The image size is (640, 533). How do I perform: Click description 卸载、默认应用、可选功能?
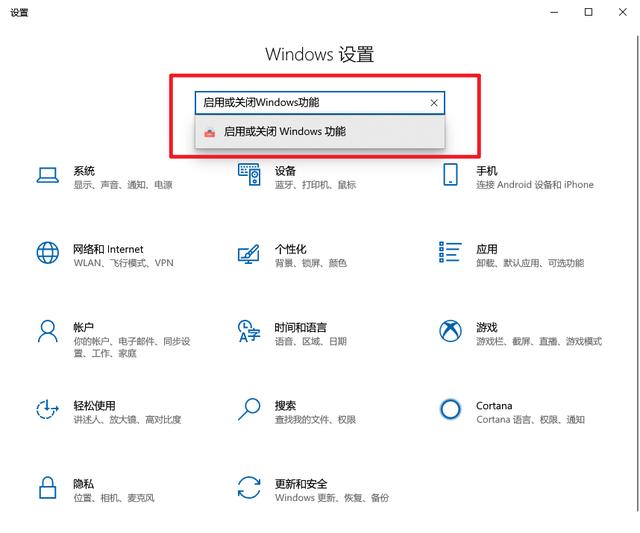tap(530, 263)
